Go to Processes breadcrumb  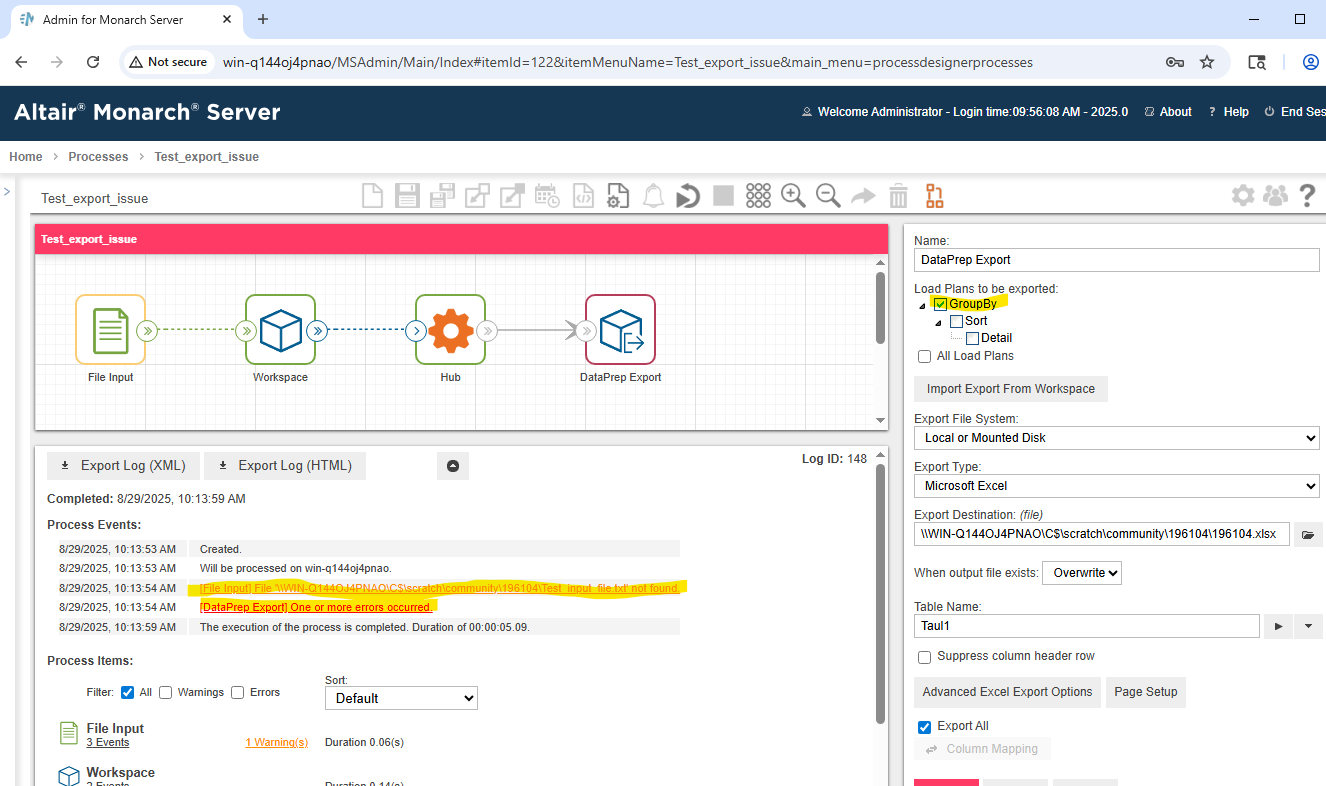point(98,156)
